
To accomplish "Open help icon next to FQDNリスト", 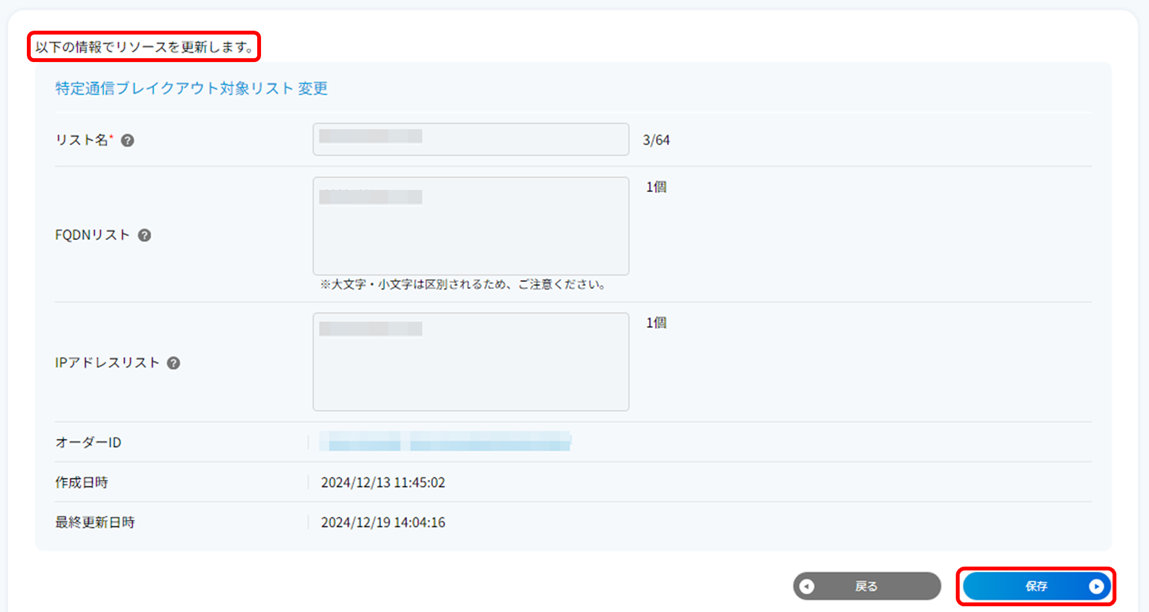I will (144, 235).
